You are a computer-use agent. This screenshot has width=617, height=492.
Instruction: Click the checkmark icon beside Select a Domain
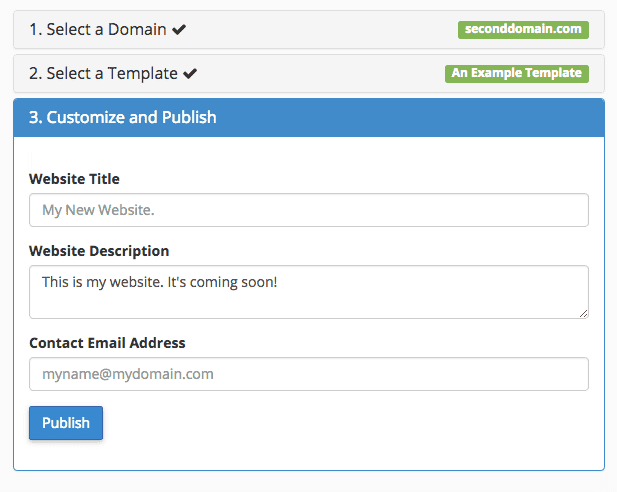click(x=179, y=30)
